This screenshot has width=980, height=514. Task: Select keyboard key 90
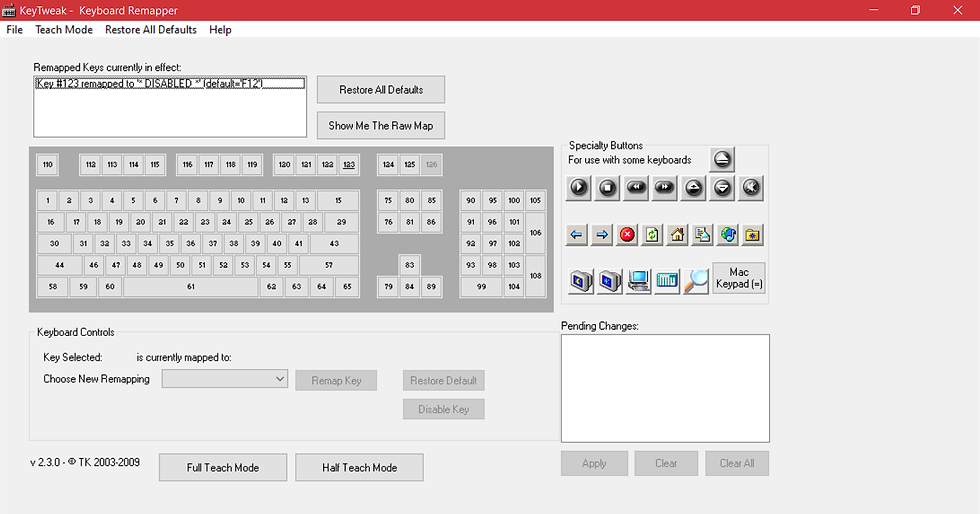click(471, 201)
